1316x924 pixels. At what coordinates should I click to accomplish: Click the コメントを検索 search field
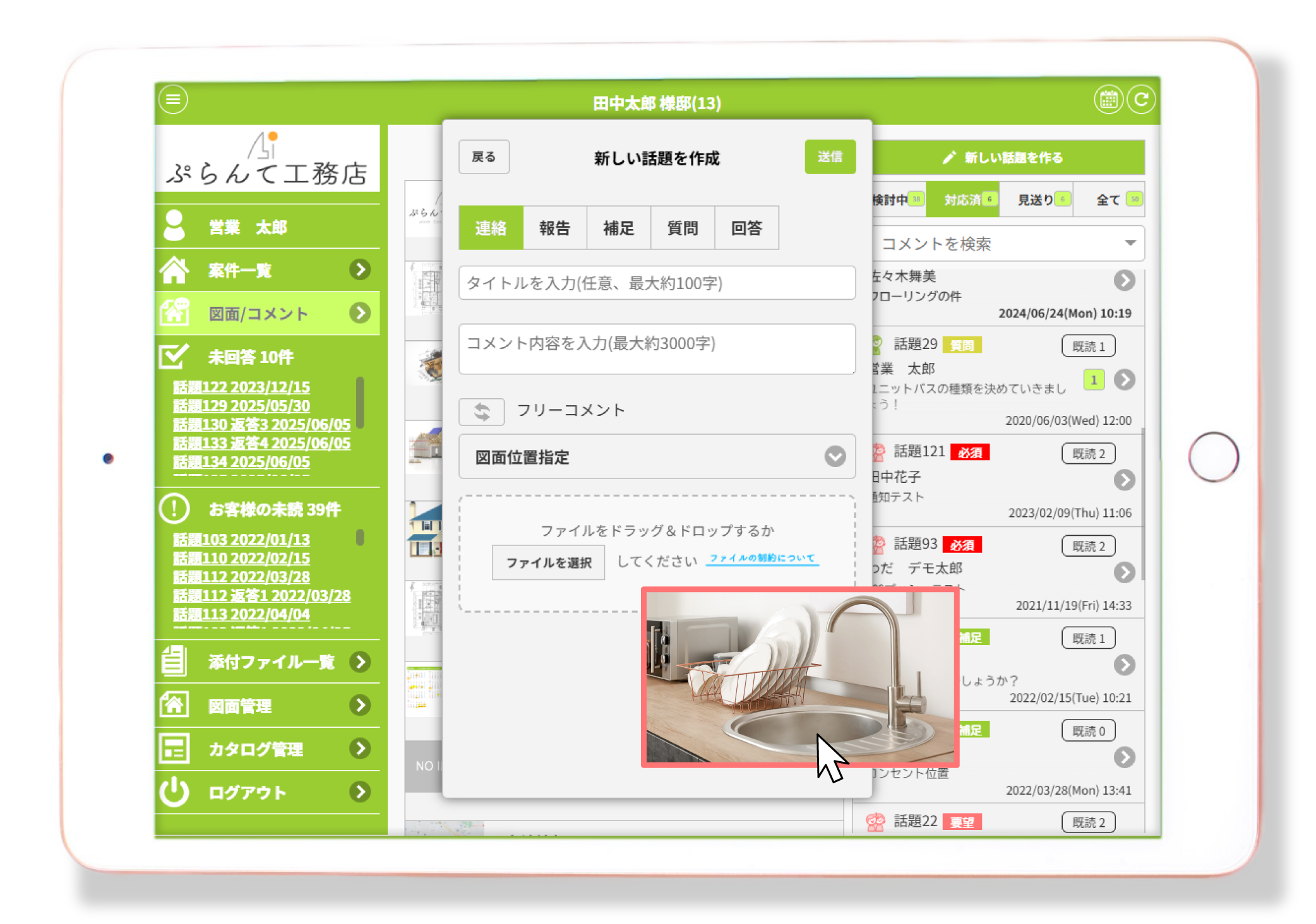point(1007,244)
